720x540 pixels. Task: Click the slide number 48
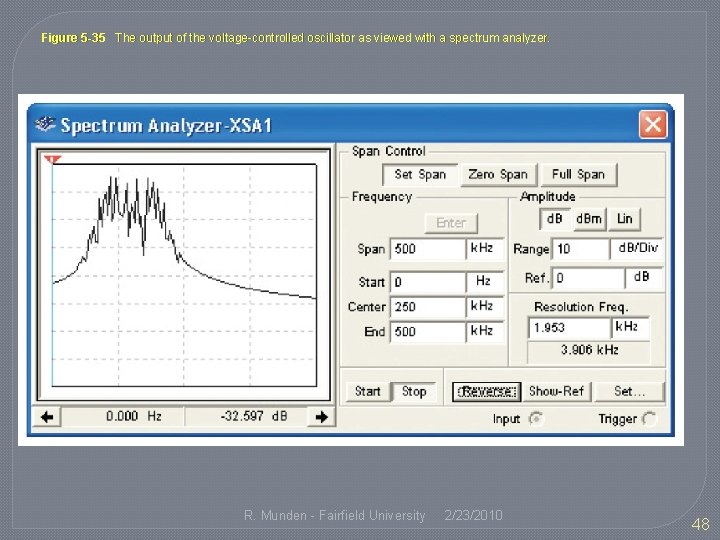click(700, 524)
